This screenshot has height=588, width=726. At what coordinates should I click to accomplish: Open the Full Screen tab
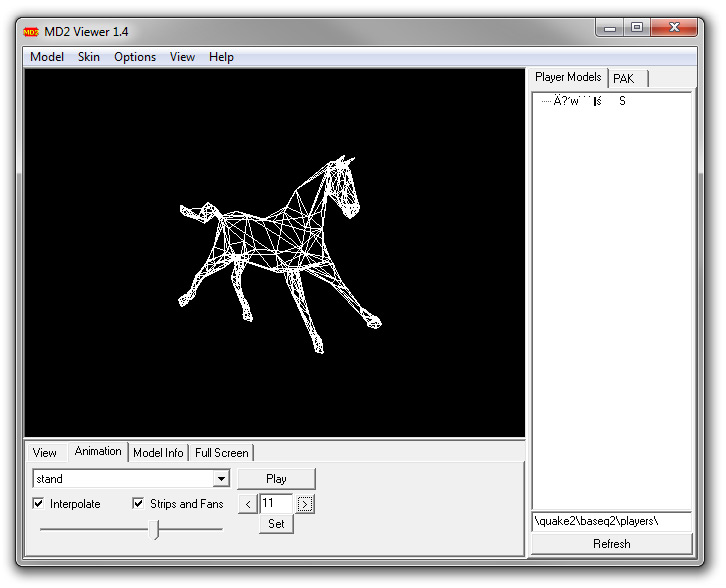(x=222, y=453)
